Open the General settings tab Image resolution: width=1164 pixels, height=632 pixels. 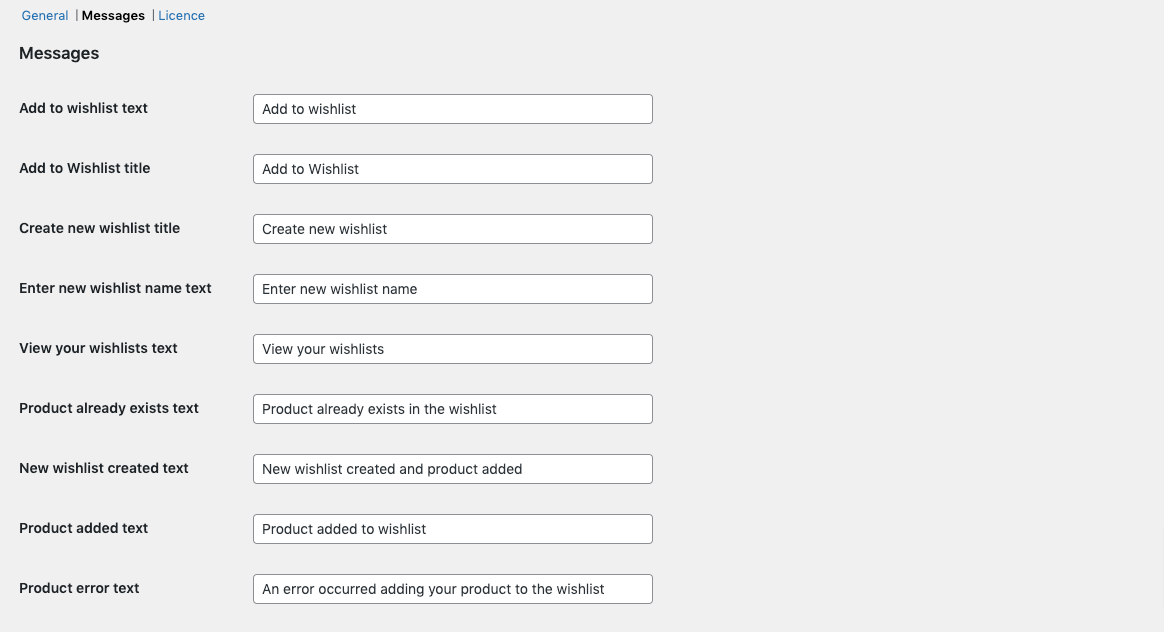[x=45, y=16]
